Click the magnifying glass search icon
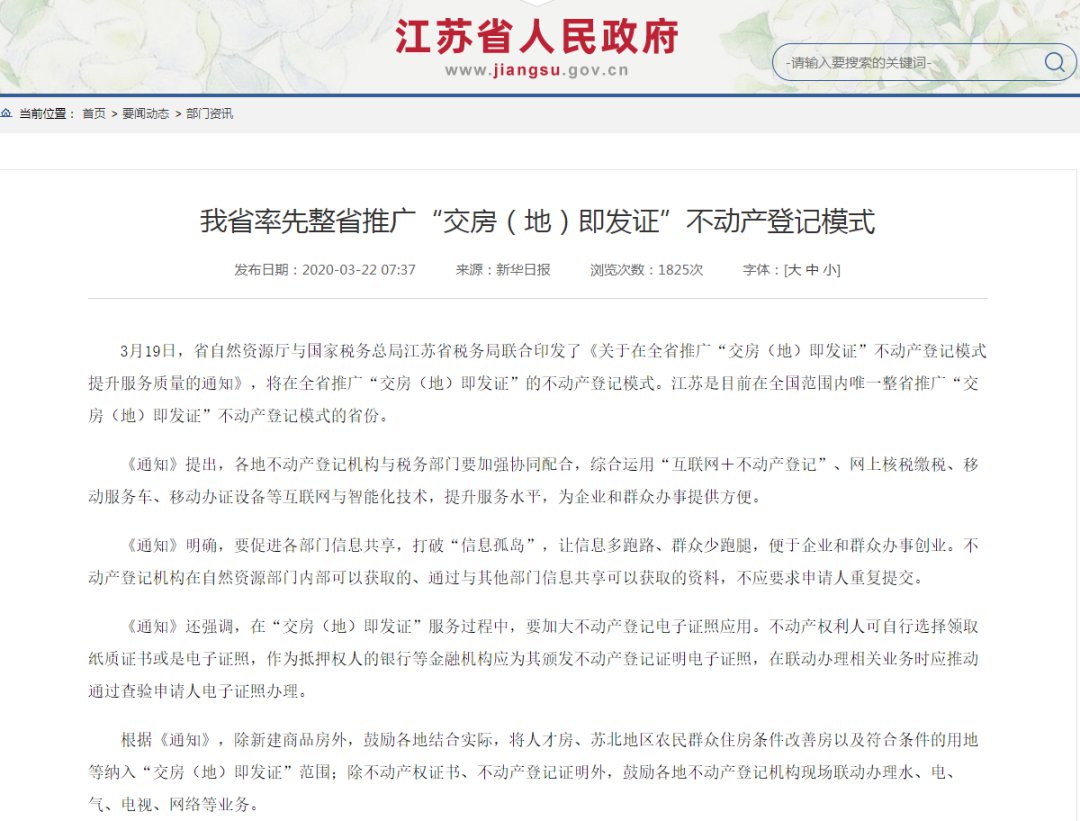 click(x=1054, y=63)
